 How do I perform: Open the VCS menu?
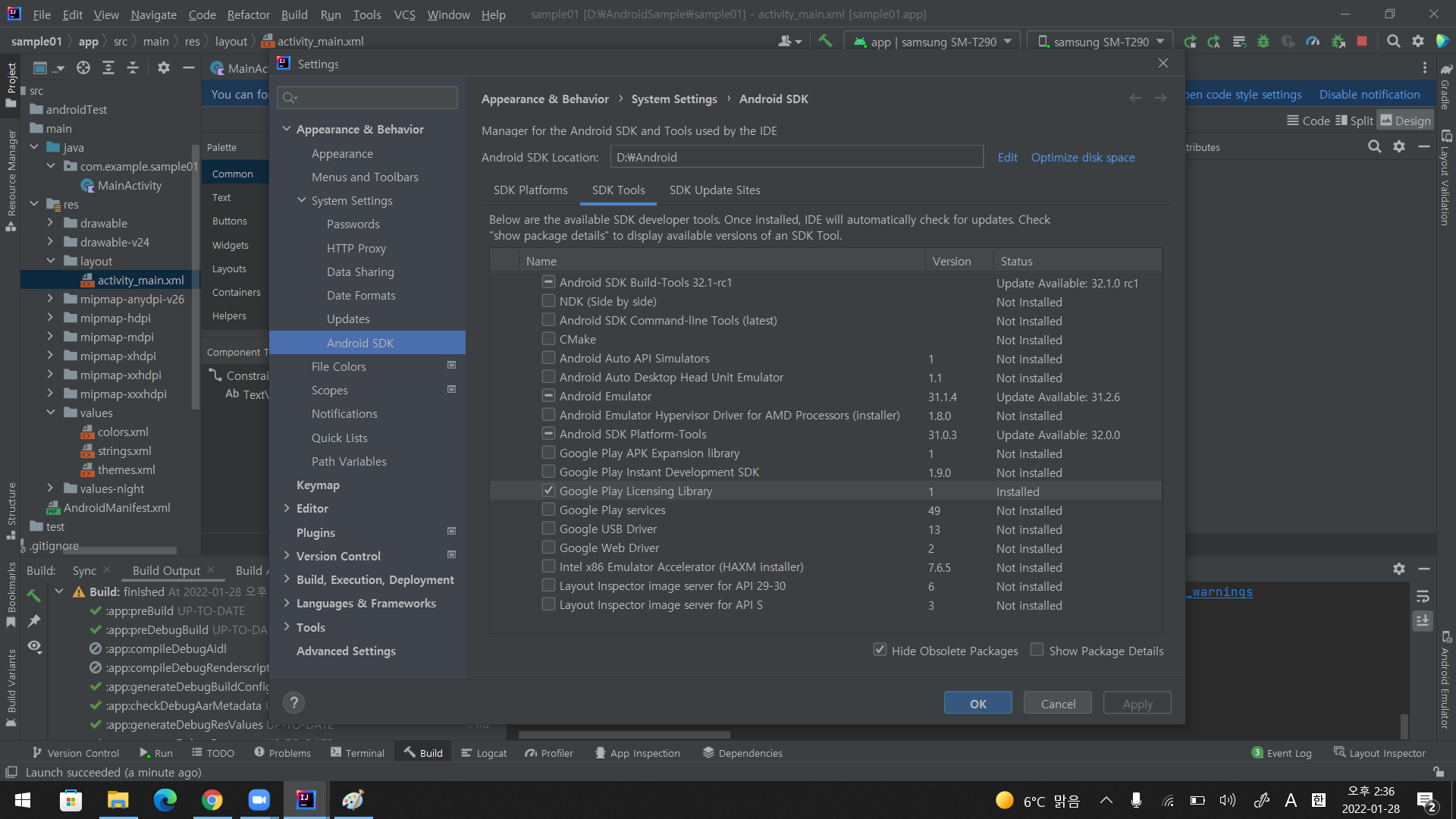pyautogui.click(x=404, y=14)
